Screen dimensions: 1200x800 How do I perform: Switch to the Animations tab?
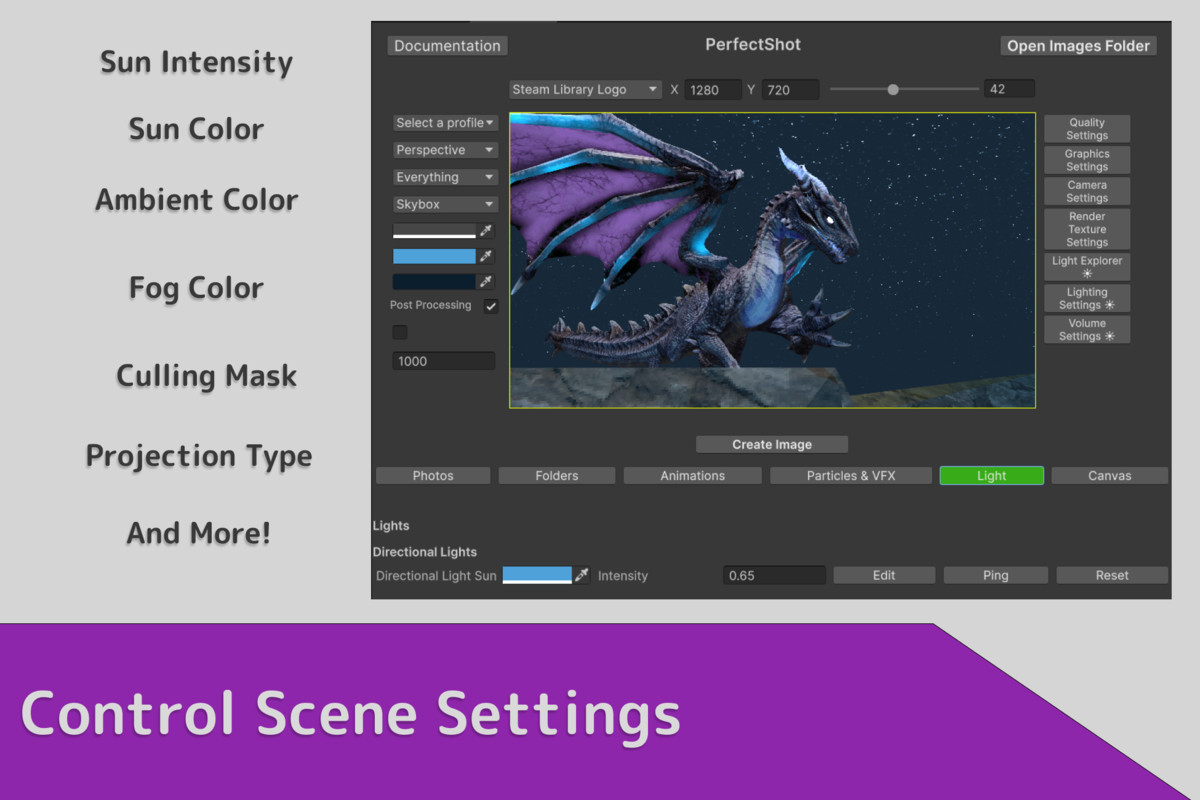[x=692, y=475]
